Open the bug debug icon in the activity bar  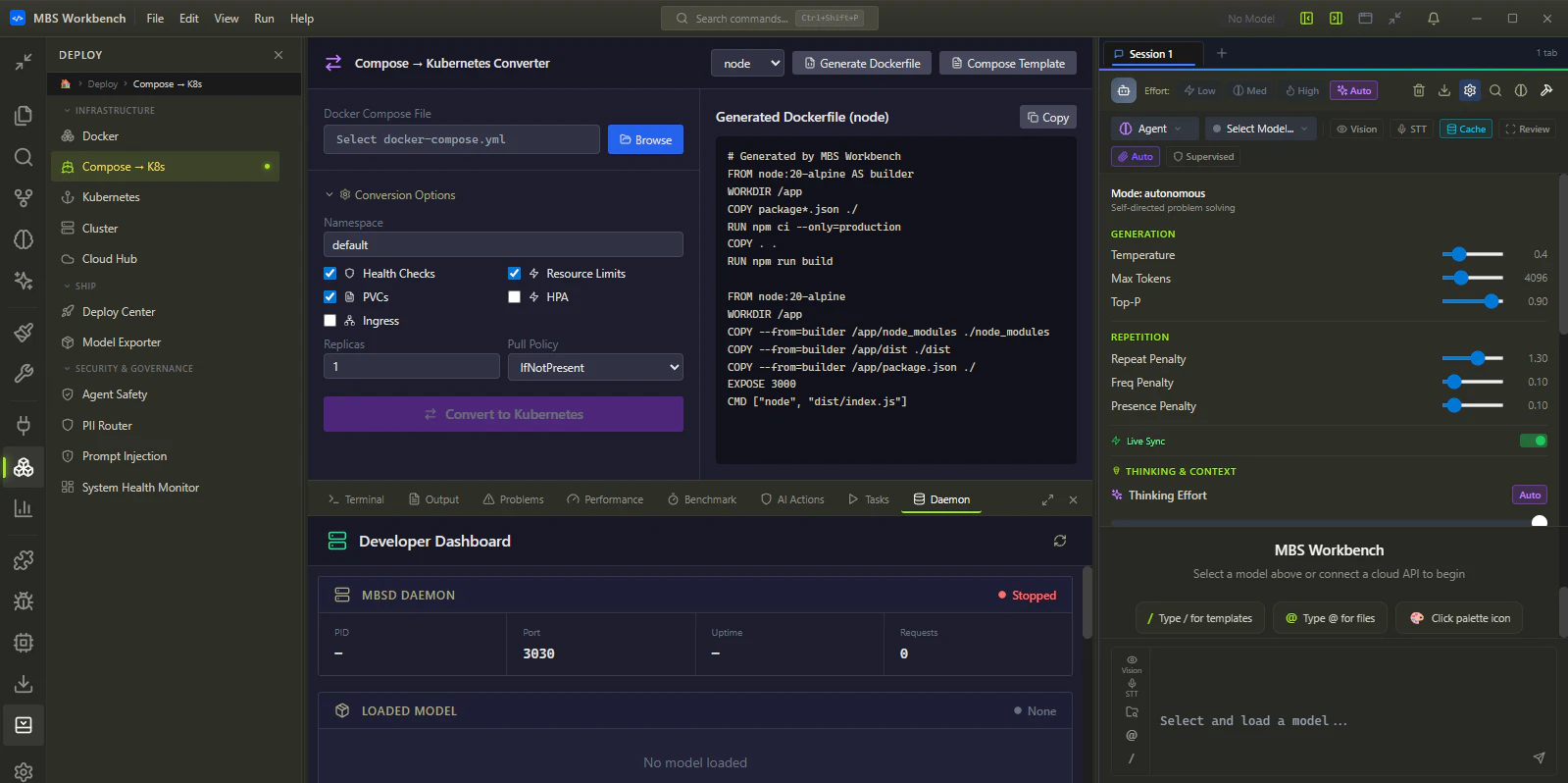(x=24, y=600)
